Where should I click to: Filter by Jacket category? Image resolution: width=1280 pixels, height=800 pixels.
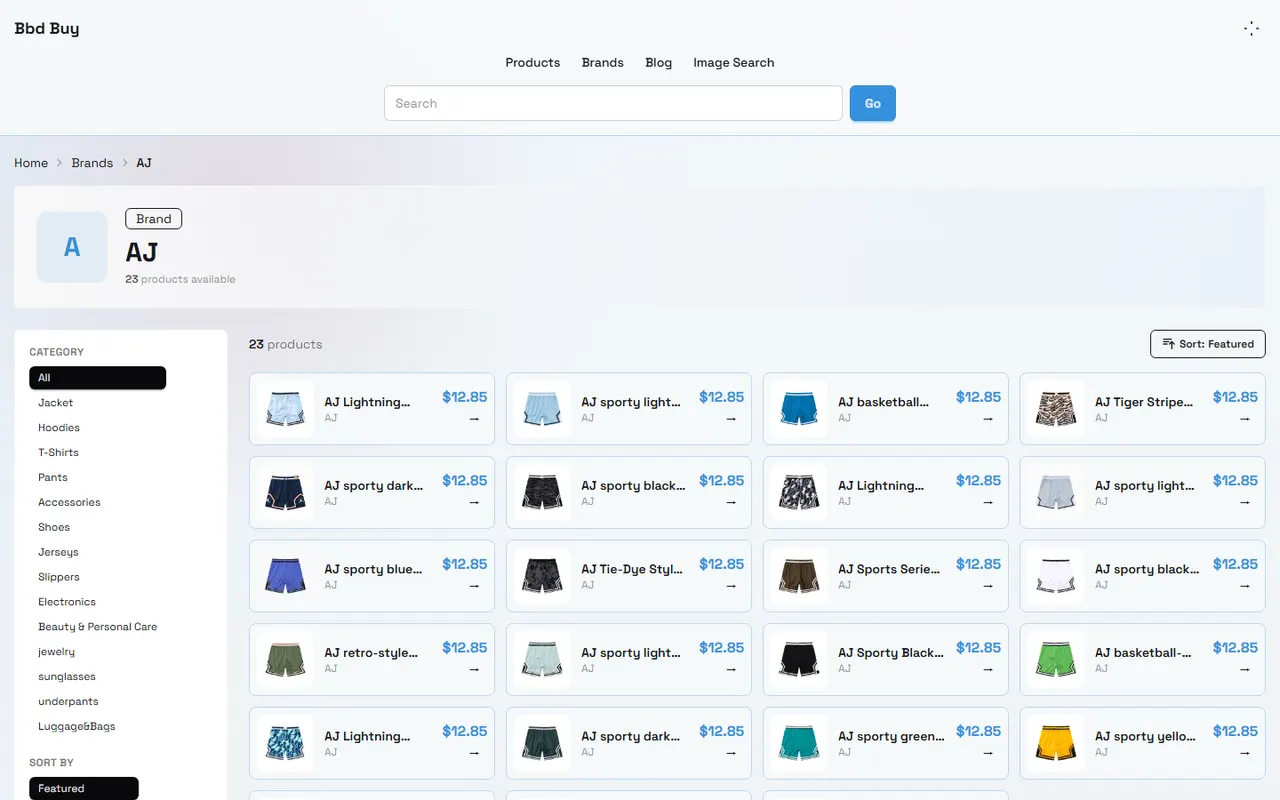pos(56,403)
